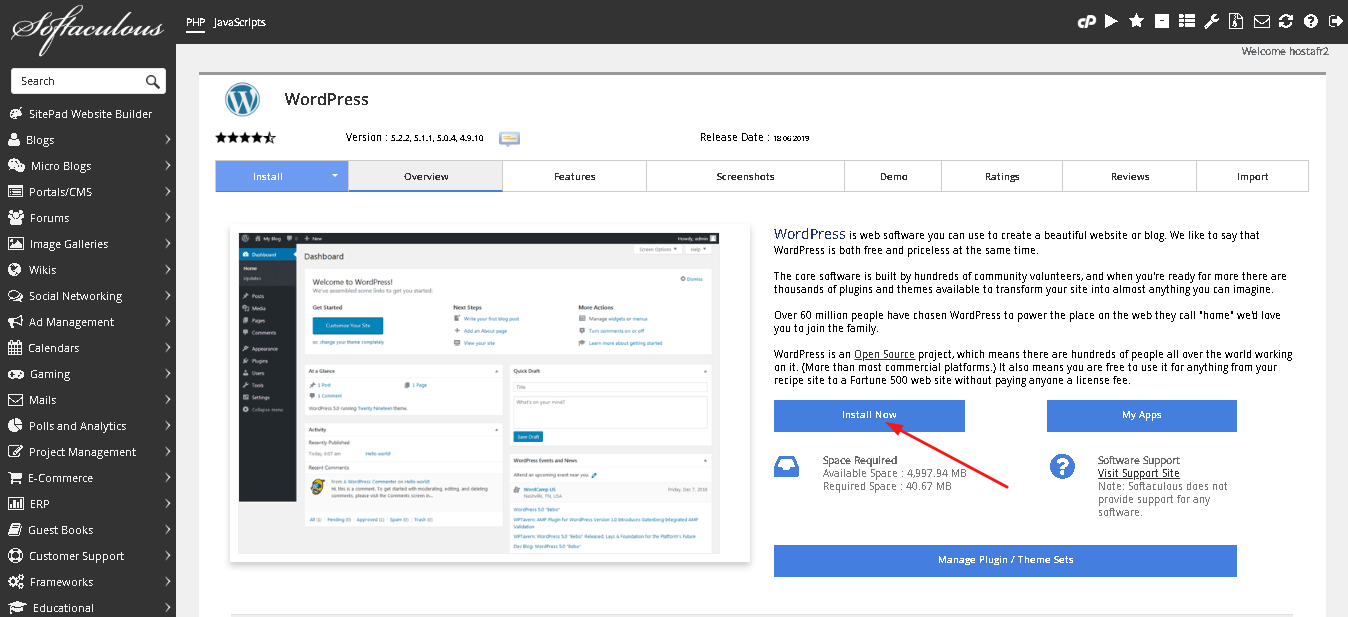Log out using the exit arrow icon

tap(1335, 21)
